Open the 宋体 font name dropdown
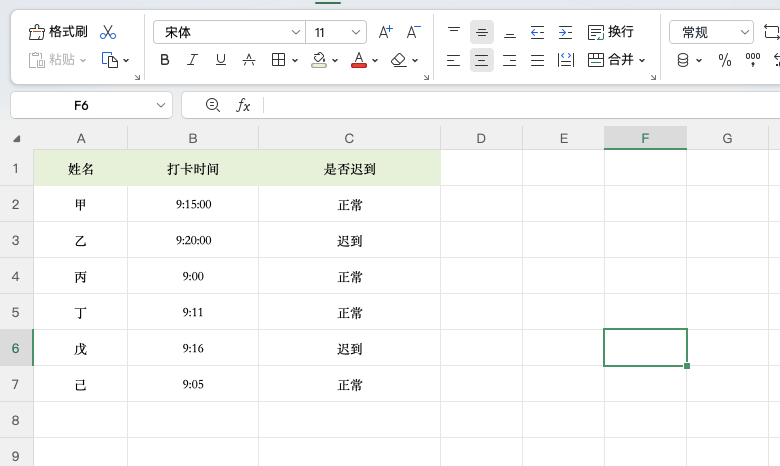This screenshot has width=780, height=466. (x=228, y=32)
